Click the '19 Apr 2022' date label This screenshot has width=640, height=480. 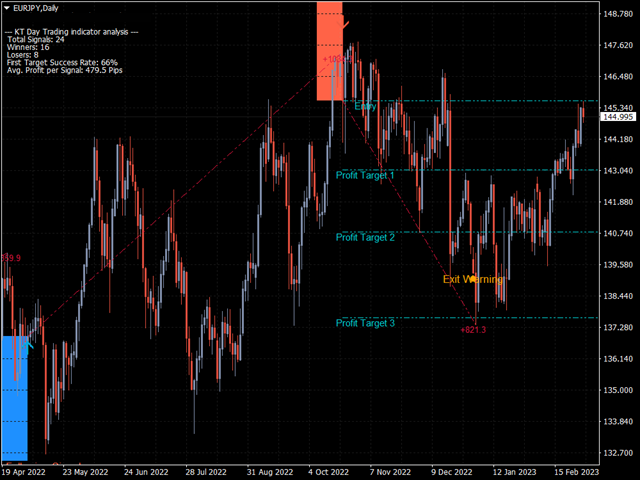click(23, 472)
